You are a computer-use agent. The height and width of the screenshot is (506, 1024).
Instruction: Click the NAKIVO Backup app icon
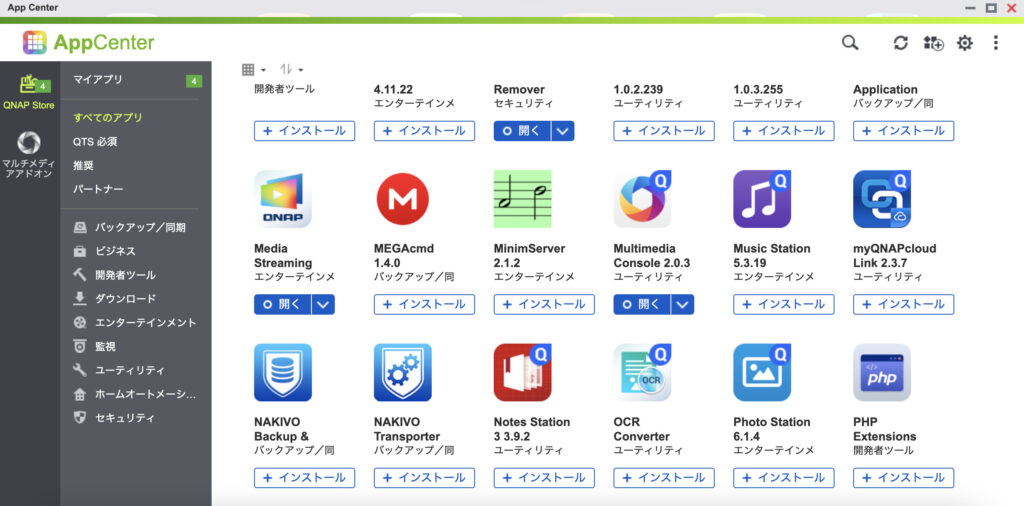[x=283, y=372]
